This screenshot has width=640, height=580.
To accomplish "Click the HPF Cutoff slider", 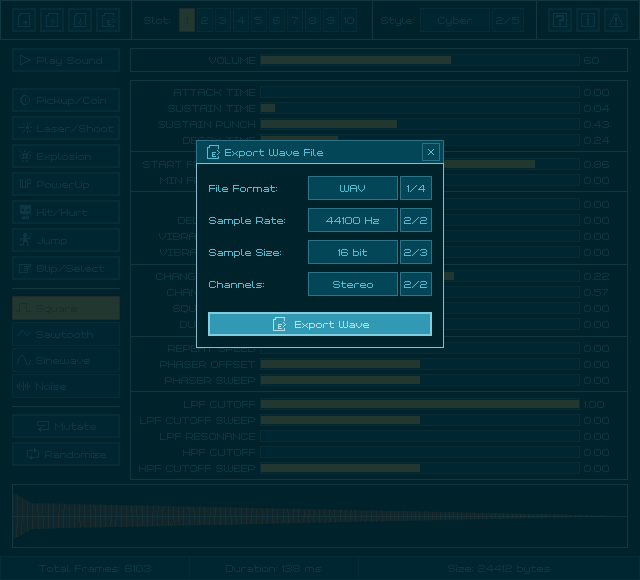I will [x=420, y=452].
